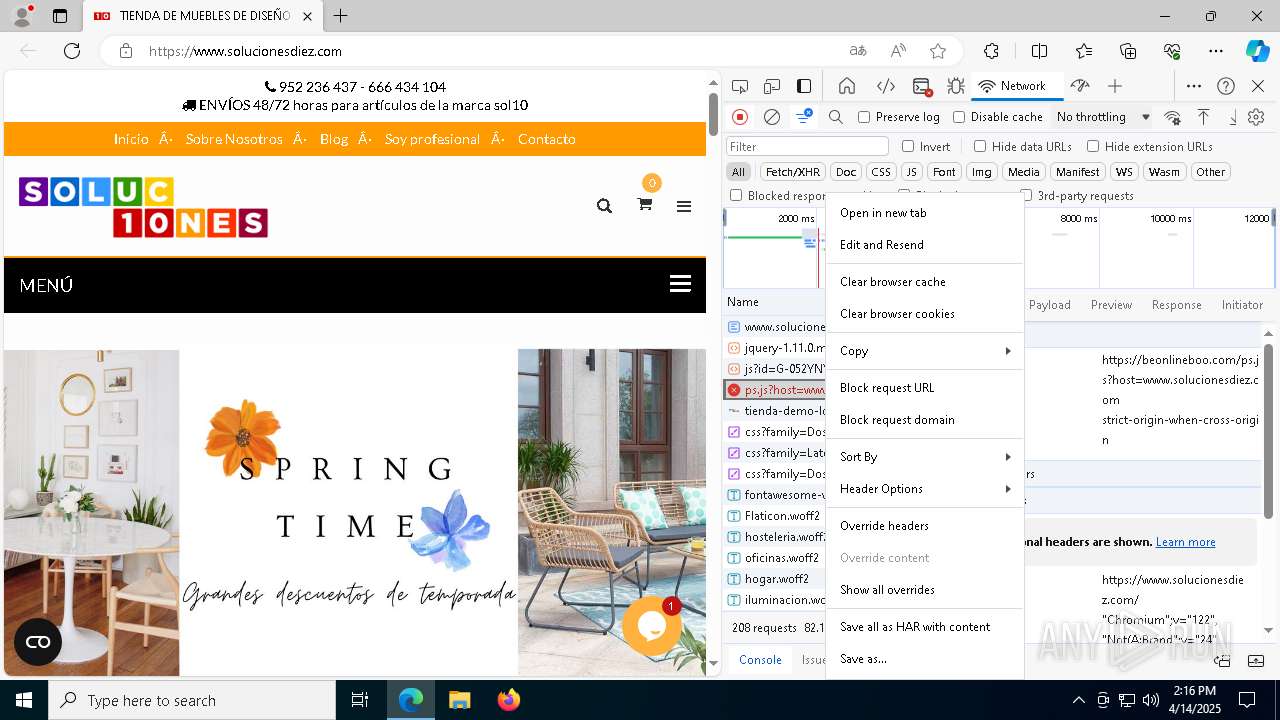Open the Sources bug icon panel
This screenshot has width=1280, height=720.
956,86
